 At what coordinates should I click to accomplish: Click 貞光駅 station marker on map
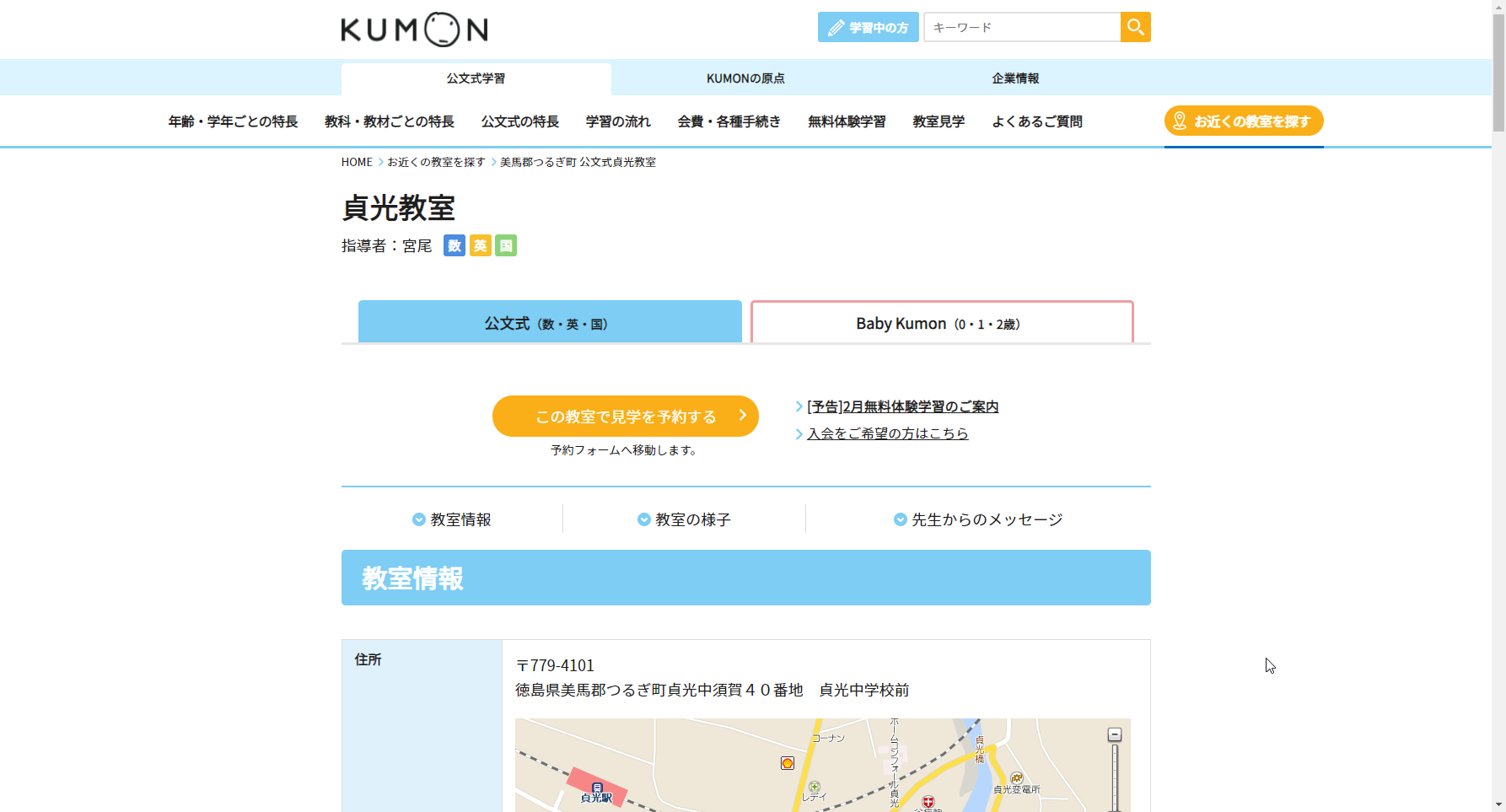click(596, 788)
